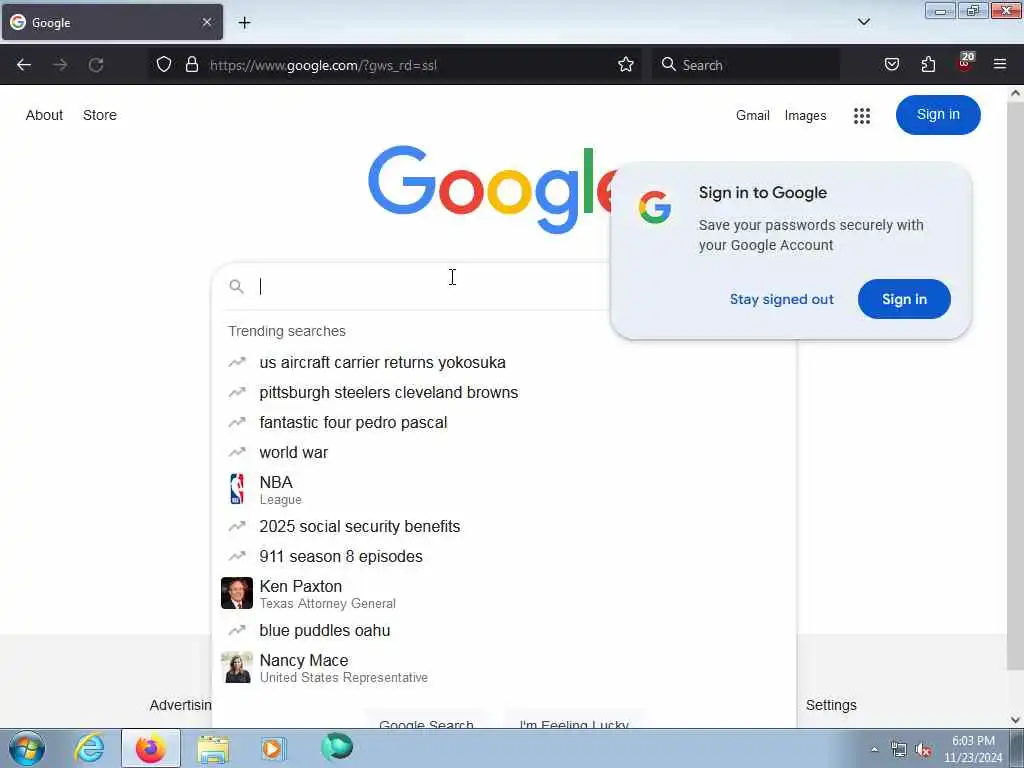Go back using the browser back arrow
This screenshot has width=1024, height=768.
24,65
